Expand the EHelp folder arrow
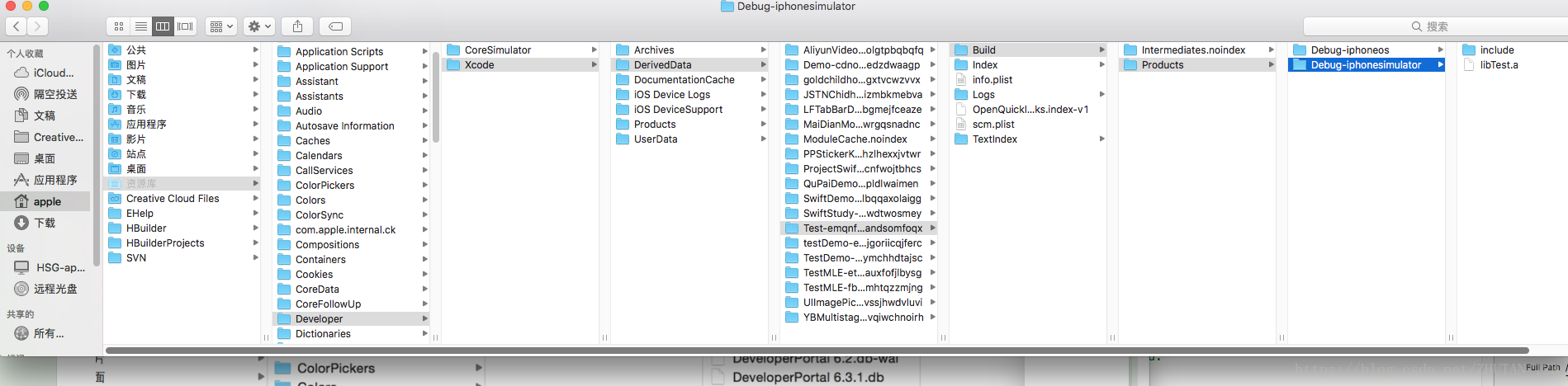Image resolution: width=1568 pixels, height=386 pixels. click(x=255, y=213)
